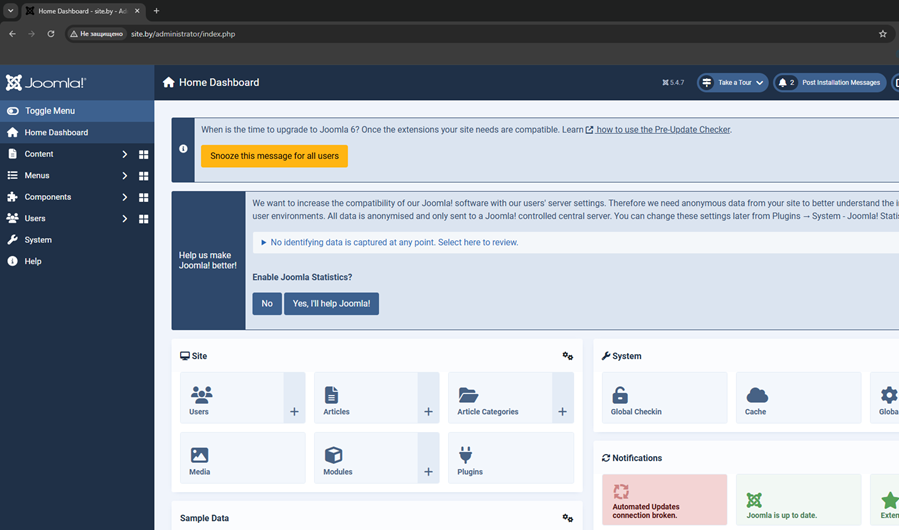Open the Cache quick icon
This screenshot has height=530, width=900.
[x=798, y=398]
